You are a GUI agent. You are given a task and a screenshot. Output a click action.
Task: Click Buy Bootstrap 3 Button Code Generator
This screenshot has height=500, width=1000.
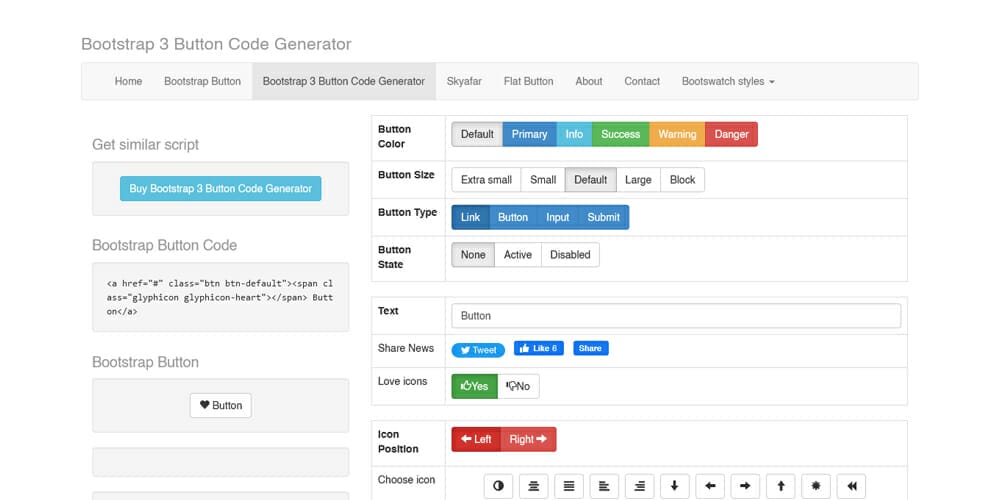(x=221, y=189)
